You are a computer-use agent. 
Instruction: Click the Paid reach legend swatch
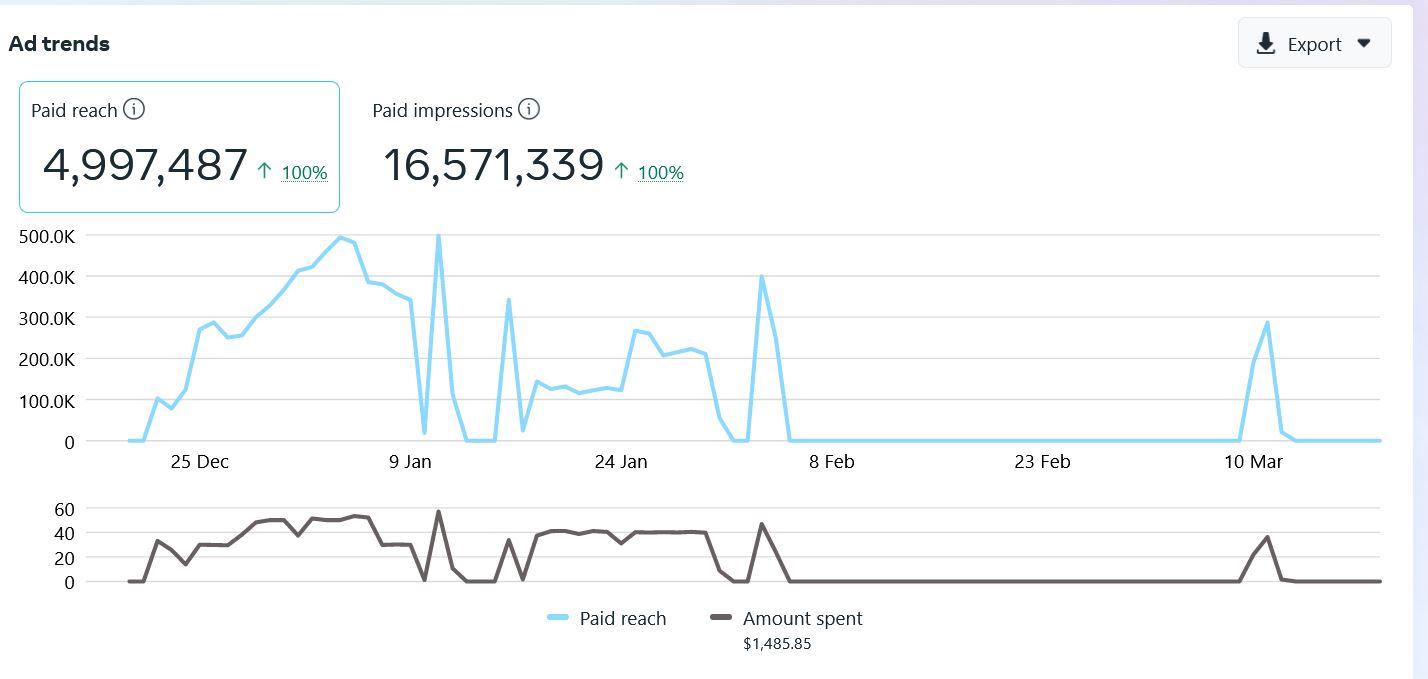pos(558,618)
